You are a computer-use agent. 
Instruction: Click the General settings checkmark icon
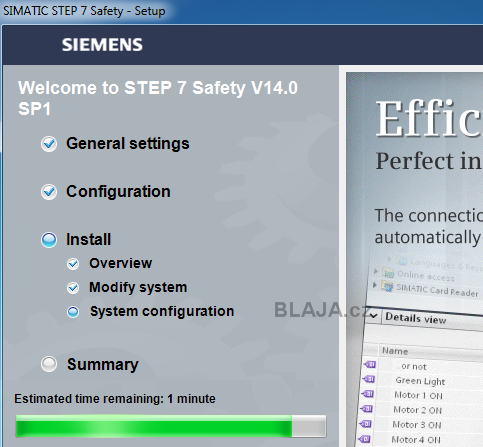click(x=49, y=144)
